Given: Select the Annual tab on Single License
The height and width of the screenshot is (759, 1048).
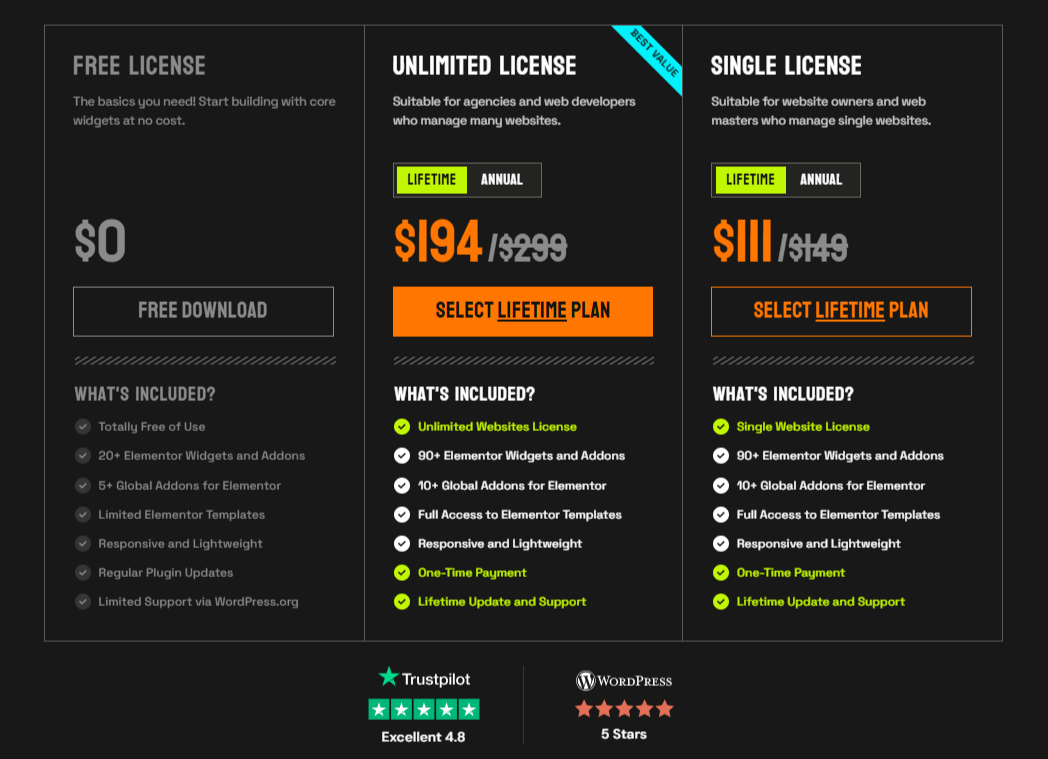Looking at the screenshot, I should click(822, 180).
